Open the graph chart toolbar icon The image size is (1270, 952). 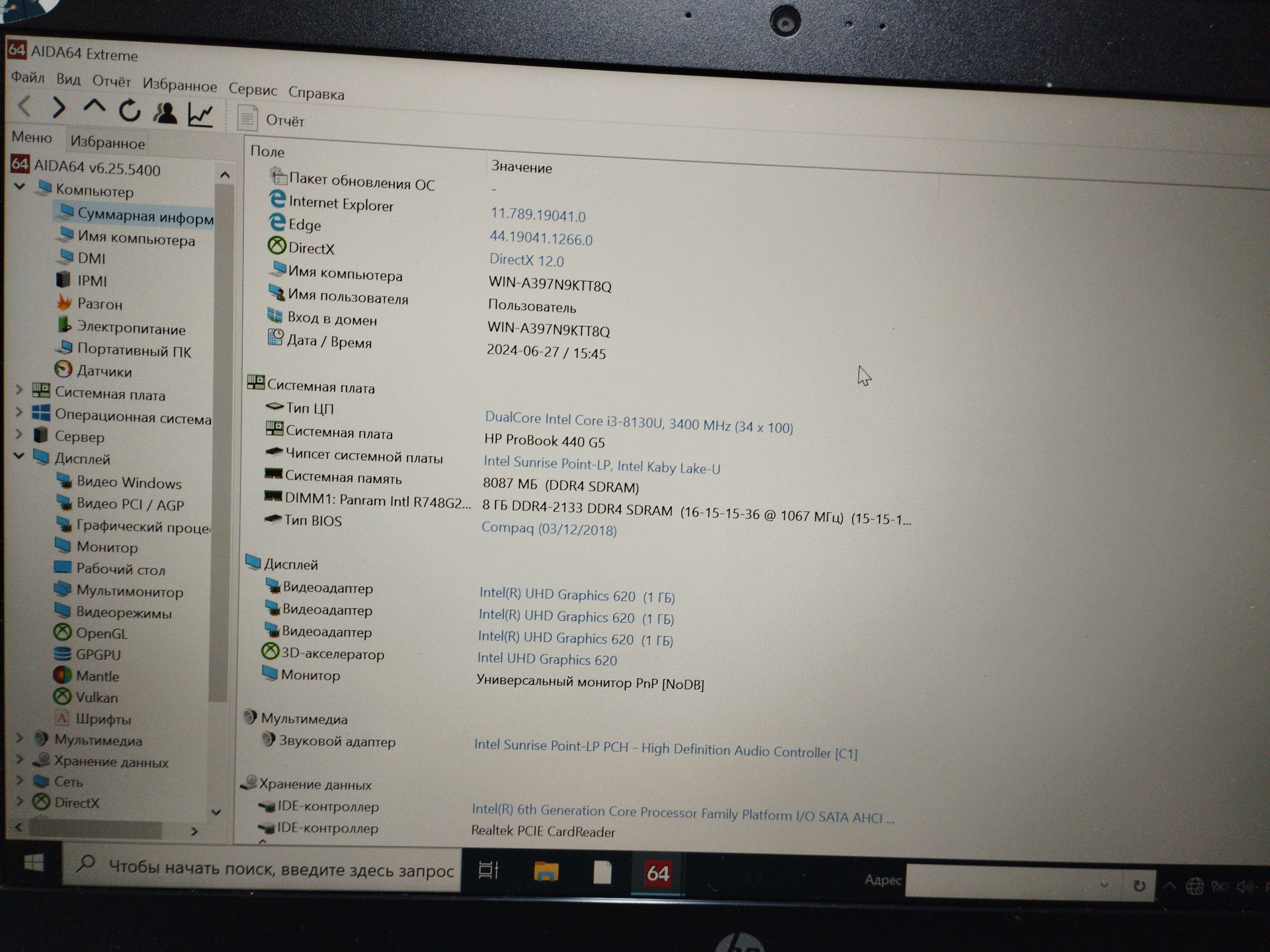(x=200, y=115)
